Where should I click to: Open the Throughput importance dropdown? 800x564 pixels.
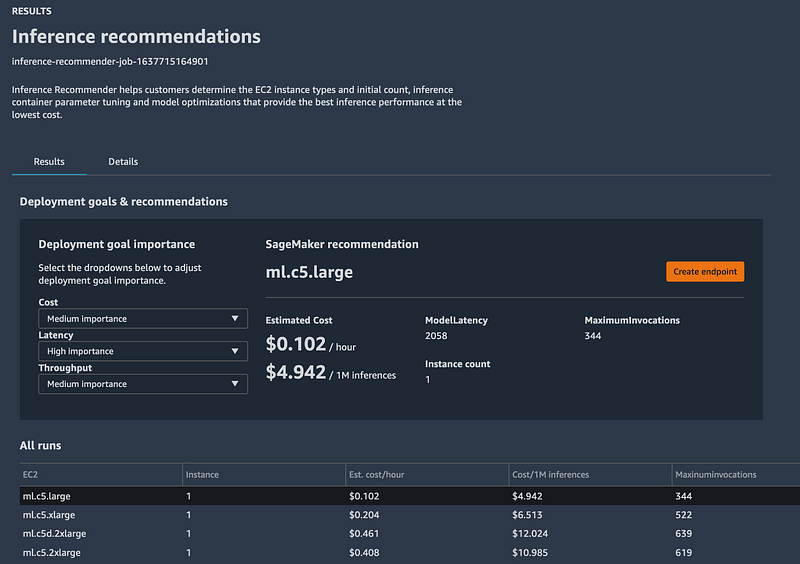143,384
